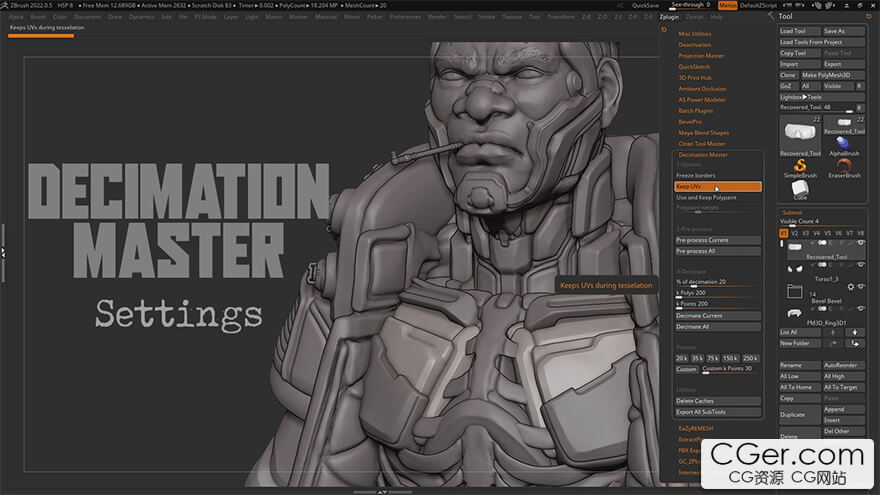Click the Make PolyMesh3D button

[x=833, y=75]
